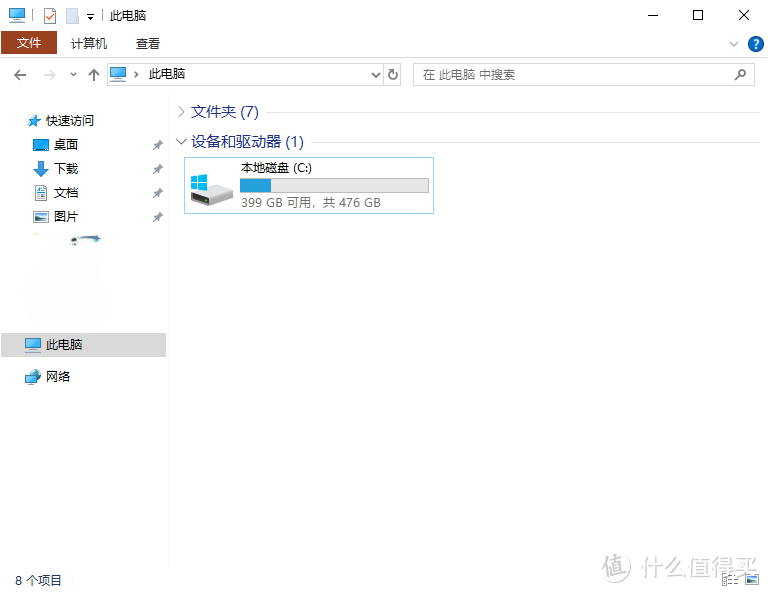Close the 此电脑 window

pyautogui.click(x=744, y=15)
